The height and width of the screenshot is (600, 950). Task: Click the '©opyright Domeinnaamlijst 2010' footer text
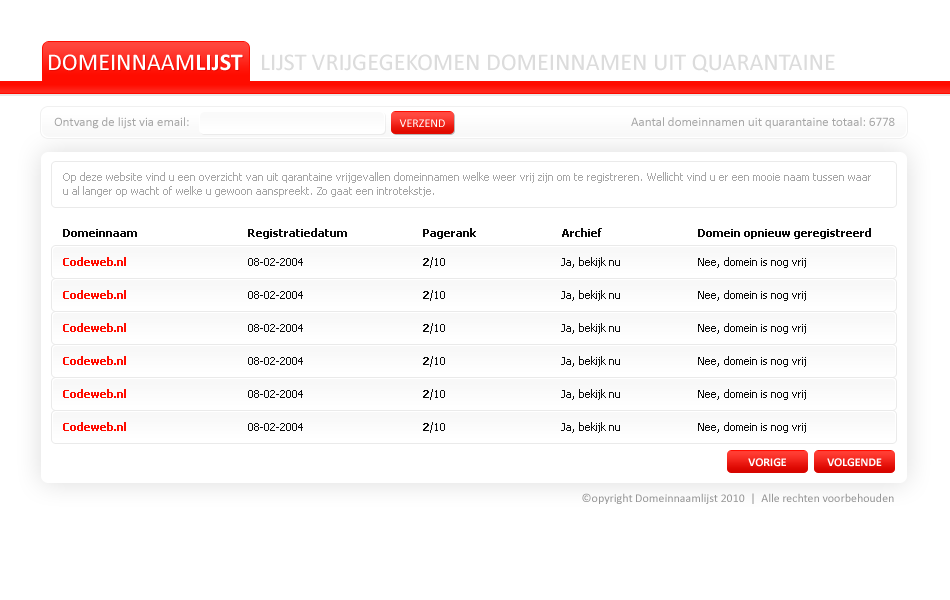663,498
